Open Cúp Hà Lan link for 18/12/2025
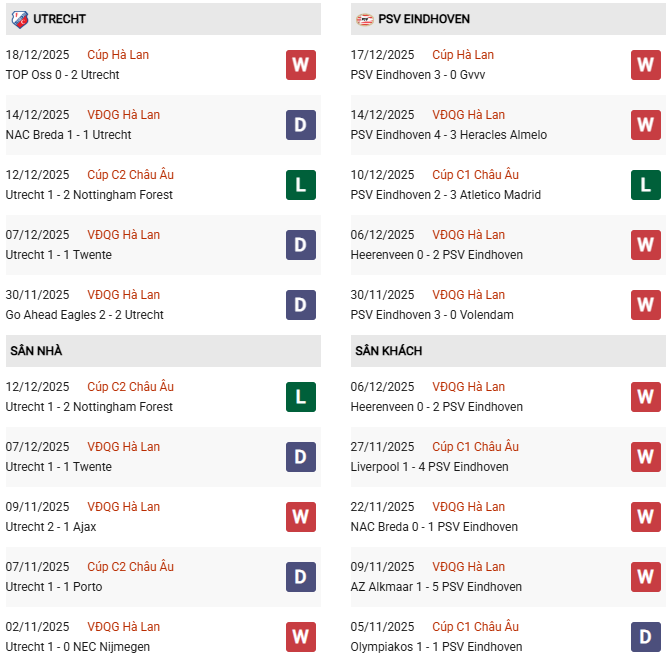The width and height of the screenshot is (666, 663). 118,55
